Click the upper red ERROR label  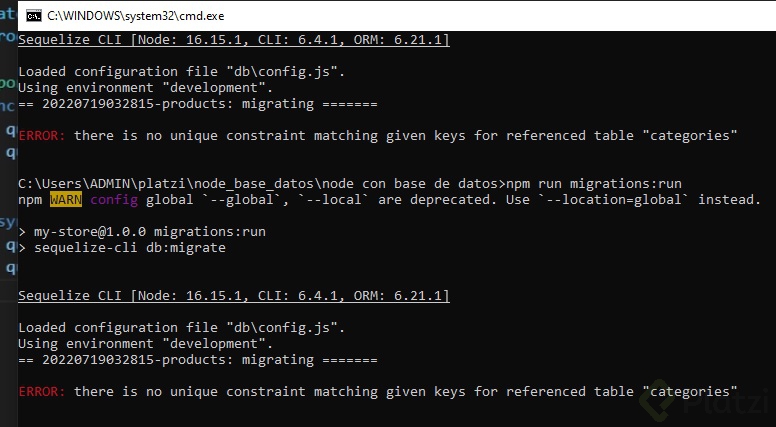42,135
